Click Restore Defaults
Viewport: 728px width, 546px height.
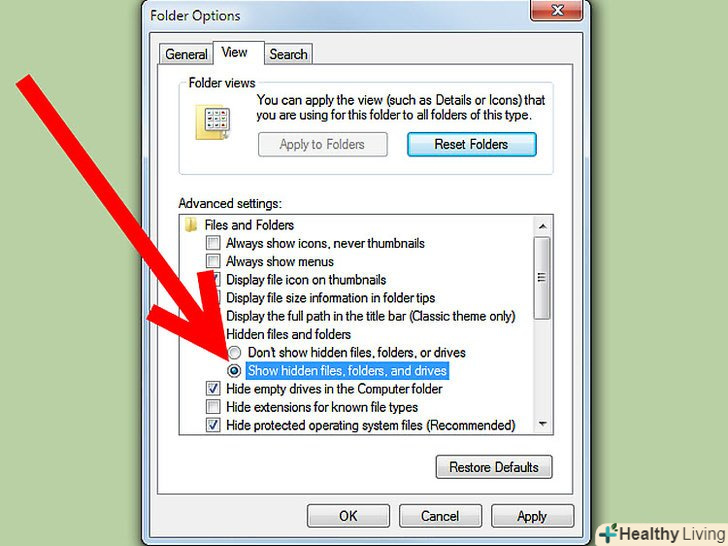(x=494, y=467)
